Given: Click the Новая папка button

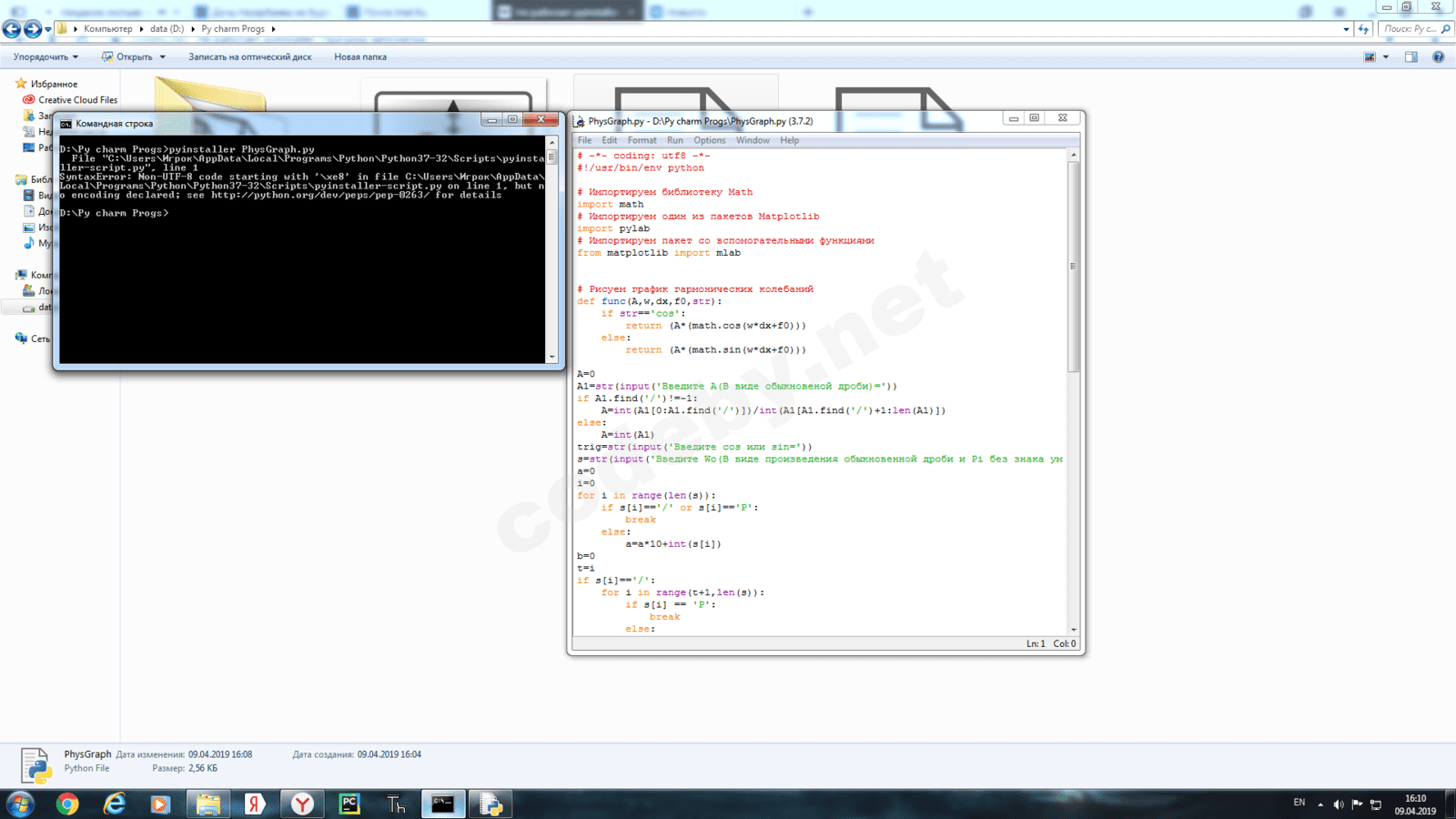Looking at the screenshot, I should tap(359, 56).
